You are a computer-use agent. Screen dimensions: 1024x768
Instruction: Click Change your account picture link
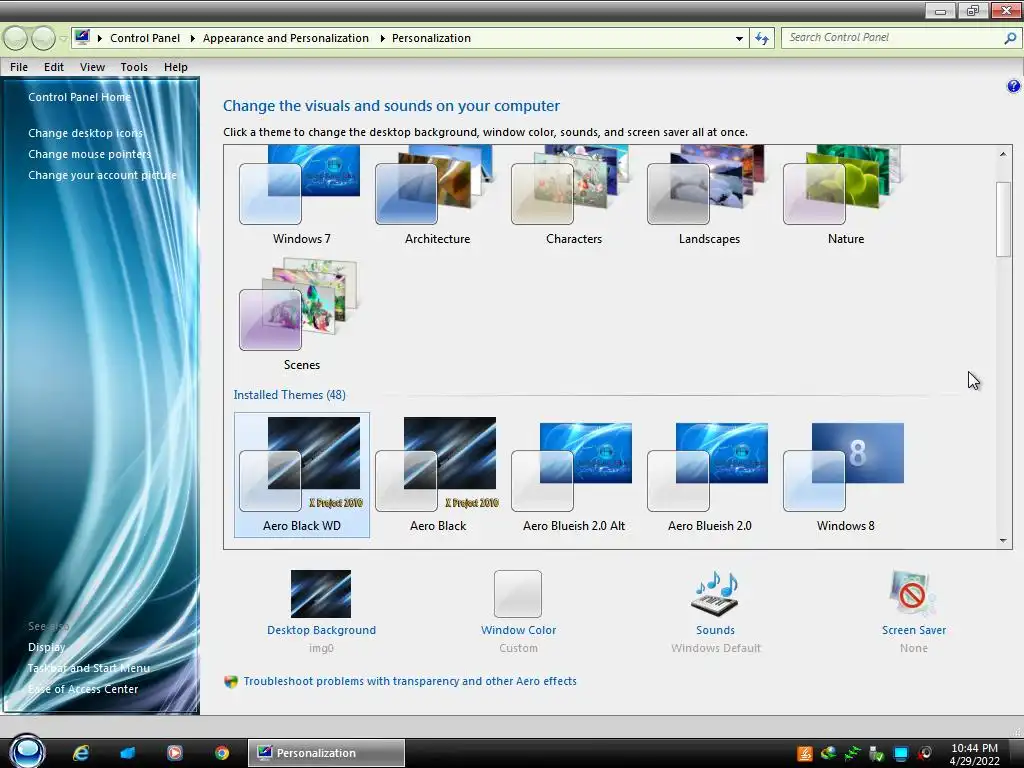[x=103, y=174]
